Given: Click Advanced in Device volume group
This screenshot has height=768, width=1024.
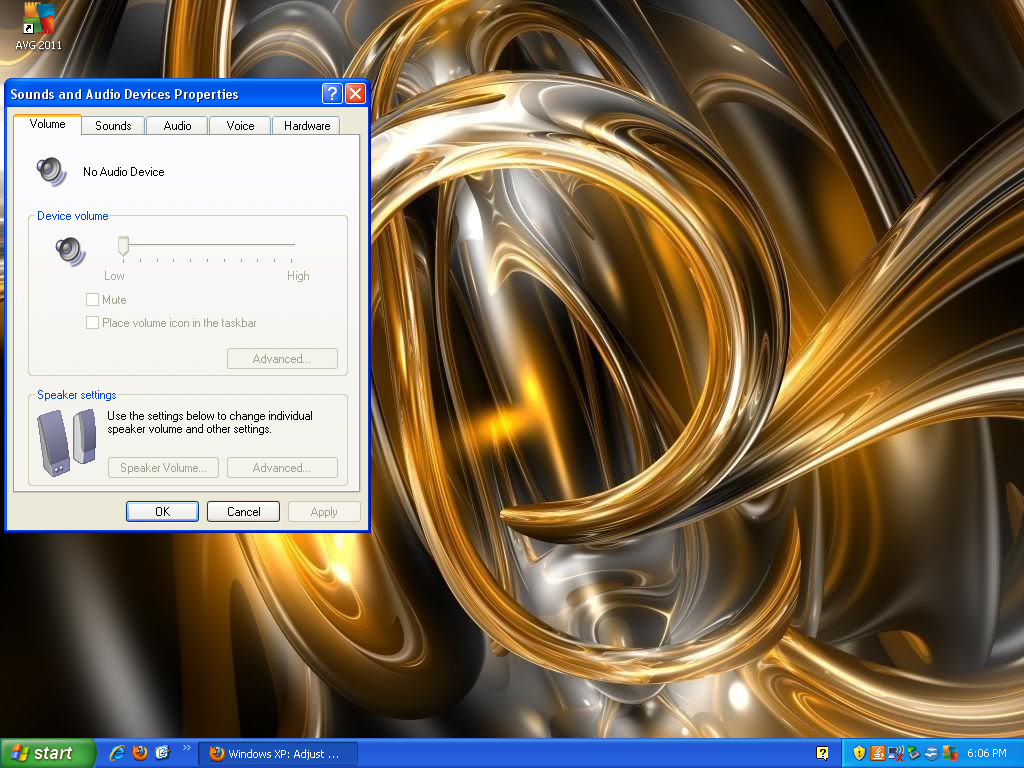Looking at the screenshot, I should click(x=282, y=359).
